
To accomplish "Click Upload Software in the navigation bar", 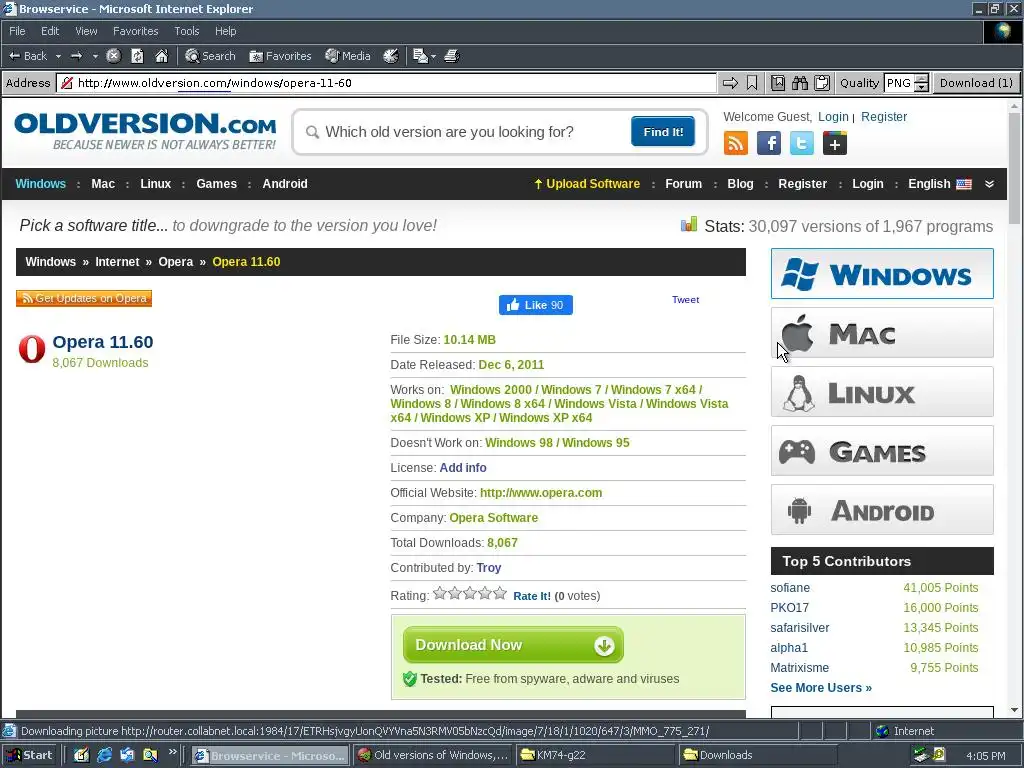I will point(586,184).
